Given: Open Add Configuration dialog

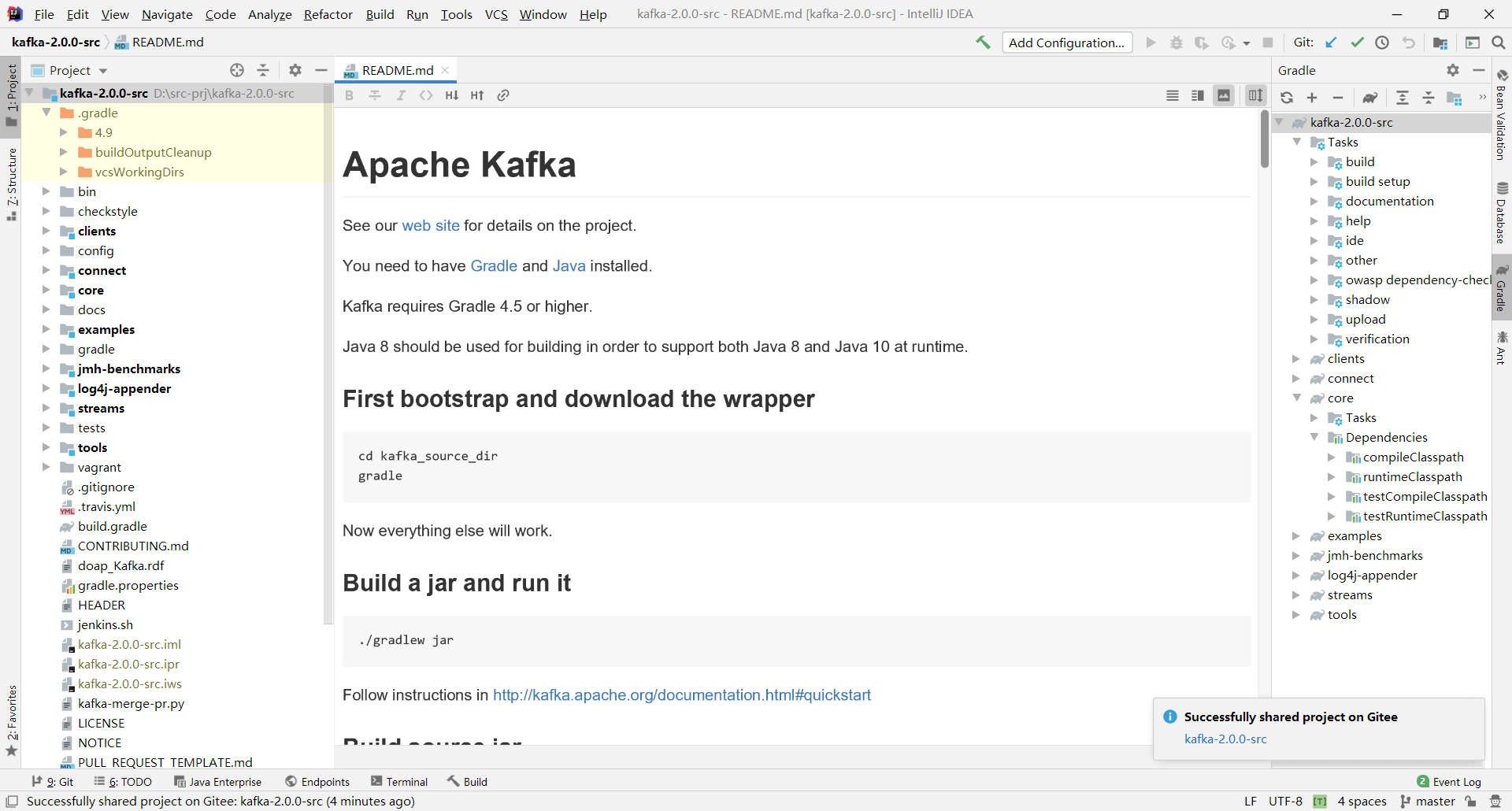Looking at the screenshot, I should point(1067,42).
